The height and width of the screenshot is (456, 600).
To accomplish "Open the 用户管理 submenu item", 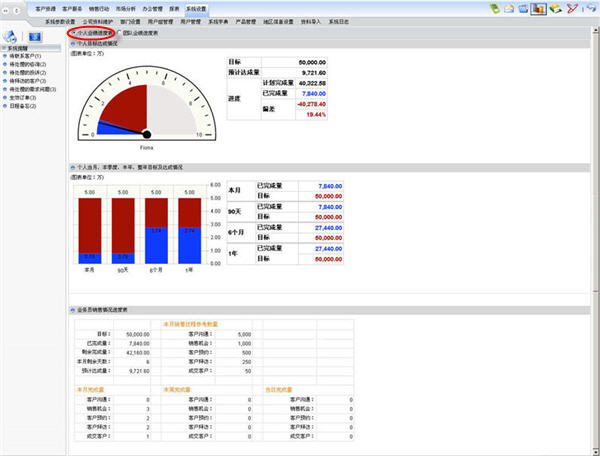I will 191,22.
